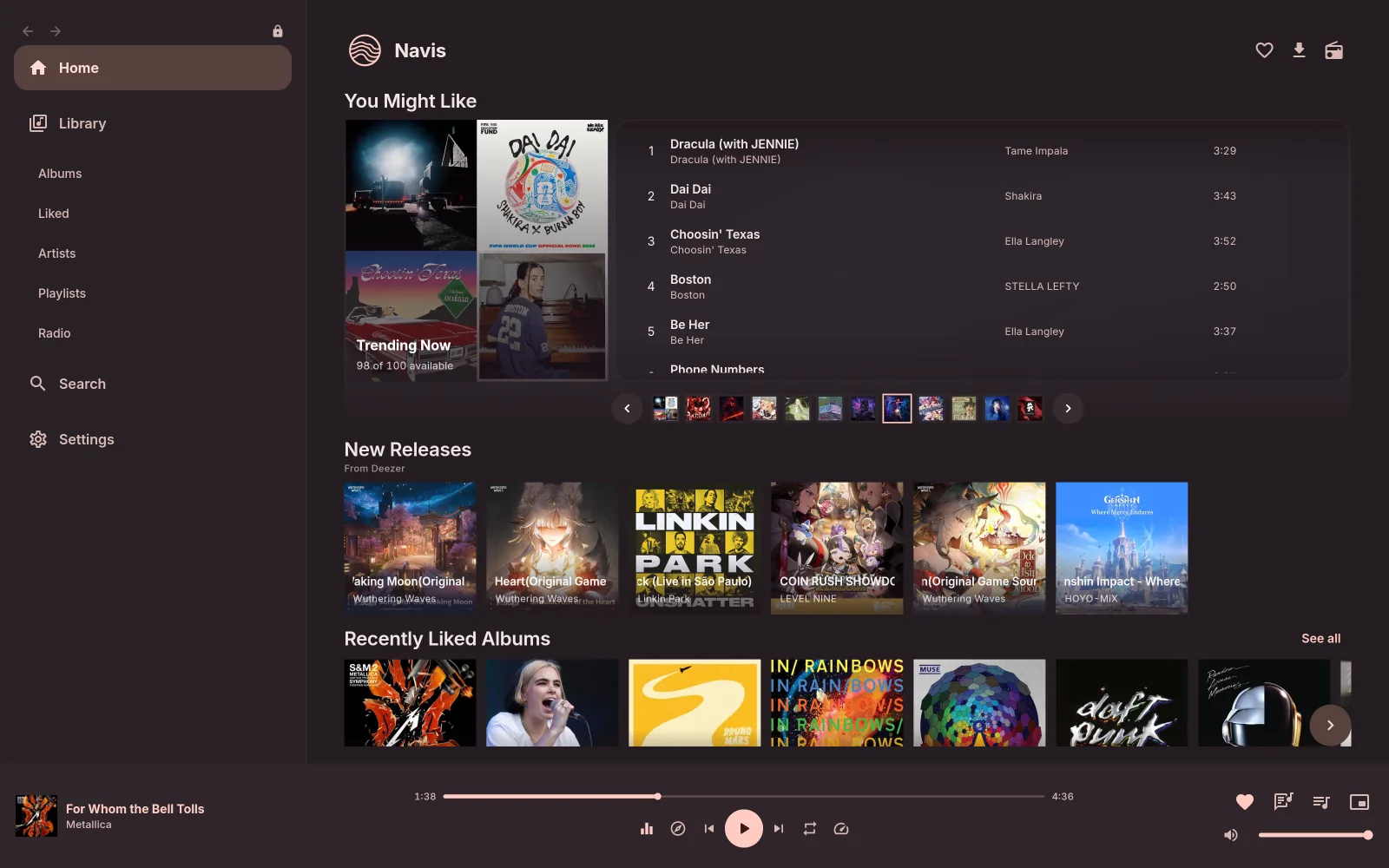The image size is (1389, 868).
Task: Open Linkin Park Live in São Paulo album
Action: pos(694,548)
